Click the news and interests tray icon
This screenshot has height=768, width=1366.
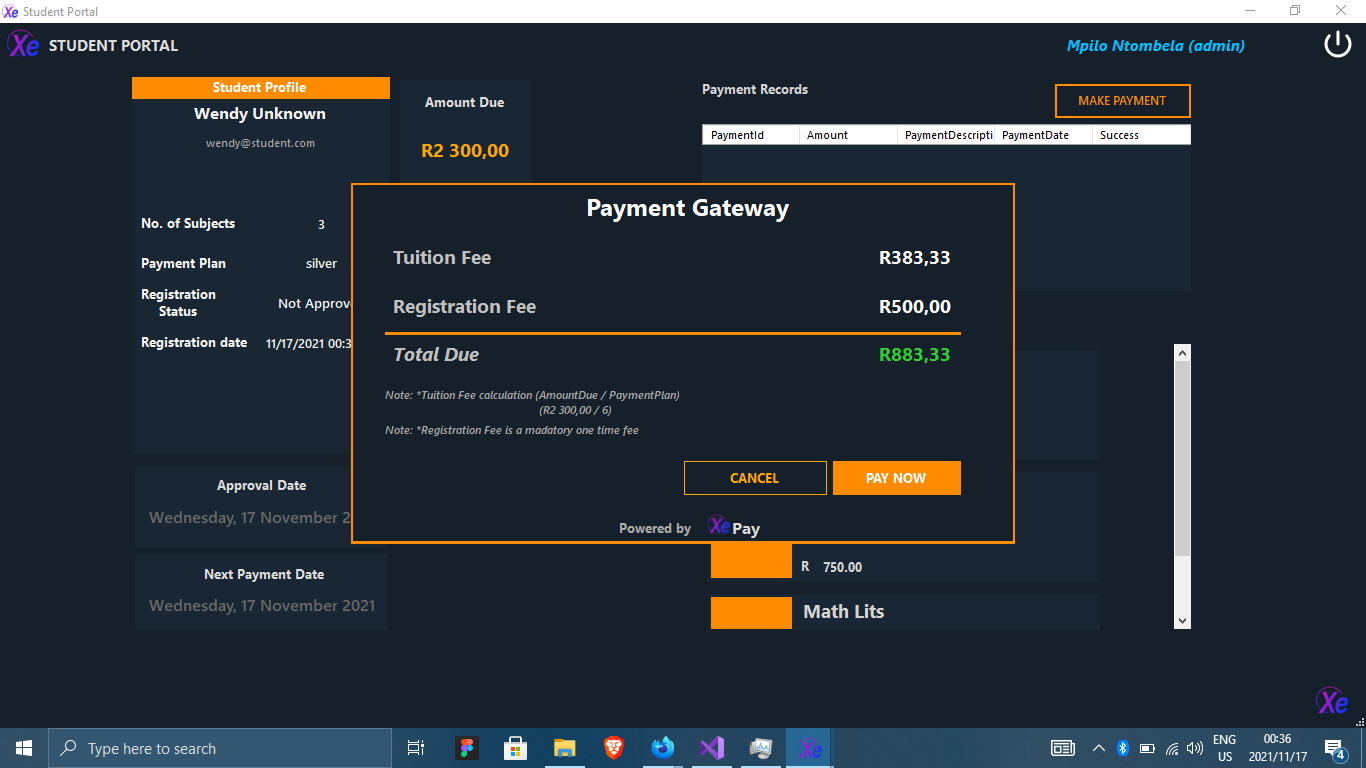(x=1062, y=748)
